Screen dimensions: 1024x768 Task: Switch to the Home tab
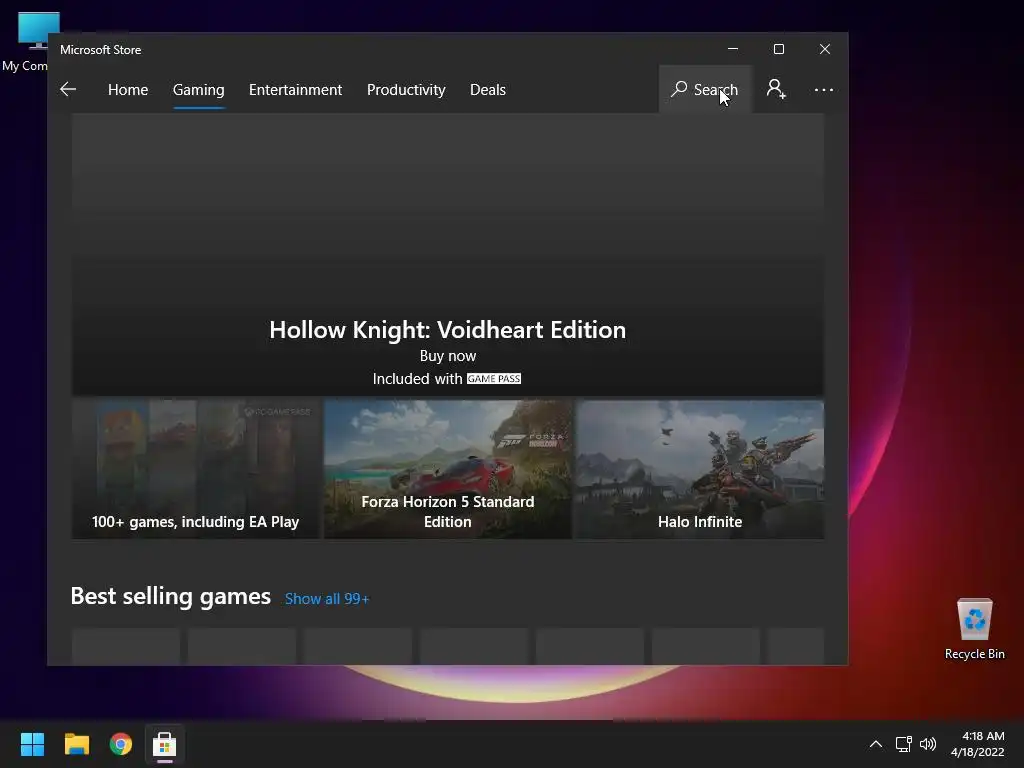[x=128, y=89]
